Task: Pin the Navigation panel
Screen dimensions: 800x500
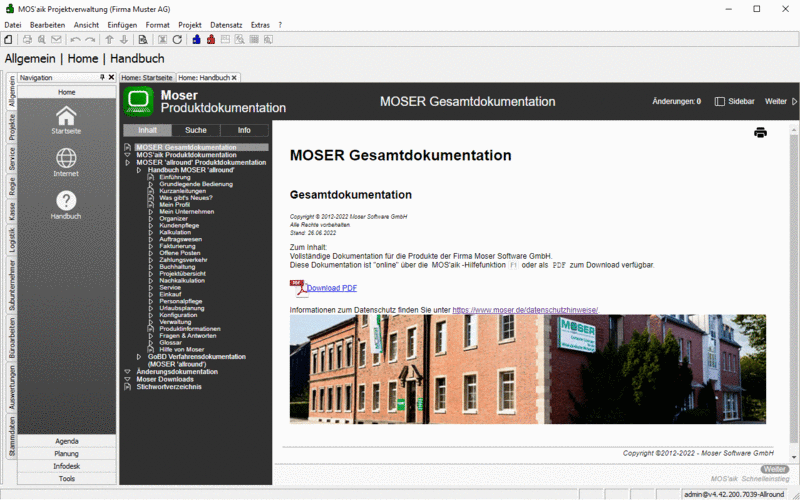Action: tap(102, 77)
